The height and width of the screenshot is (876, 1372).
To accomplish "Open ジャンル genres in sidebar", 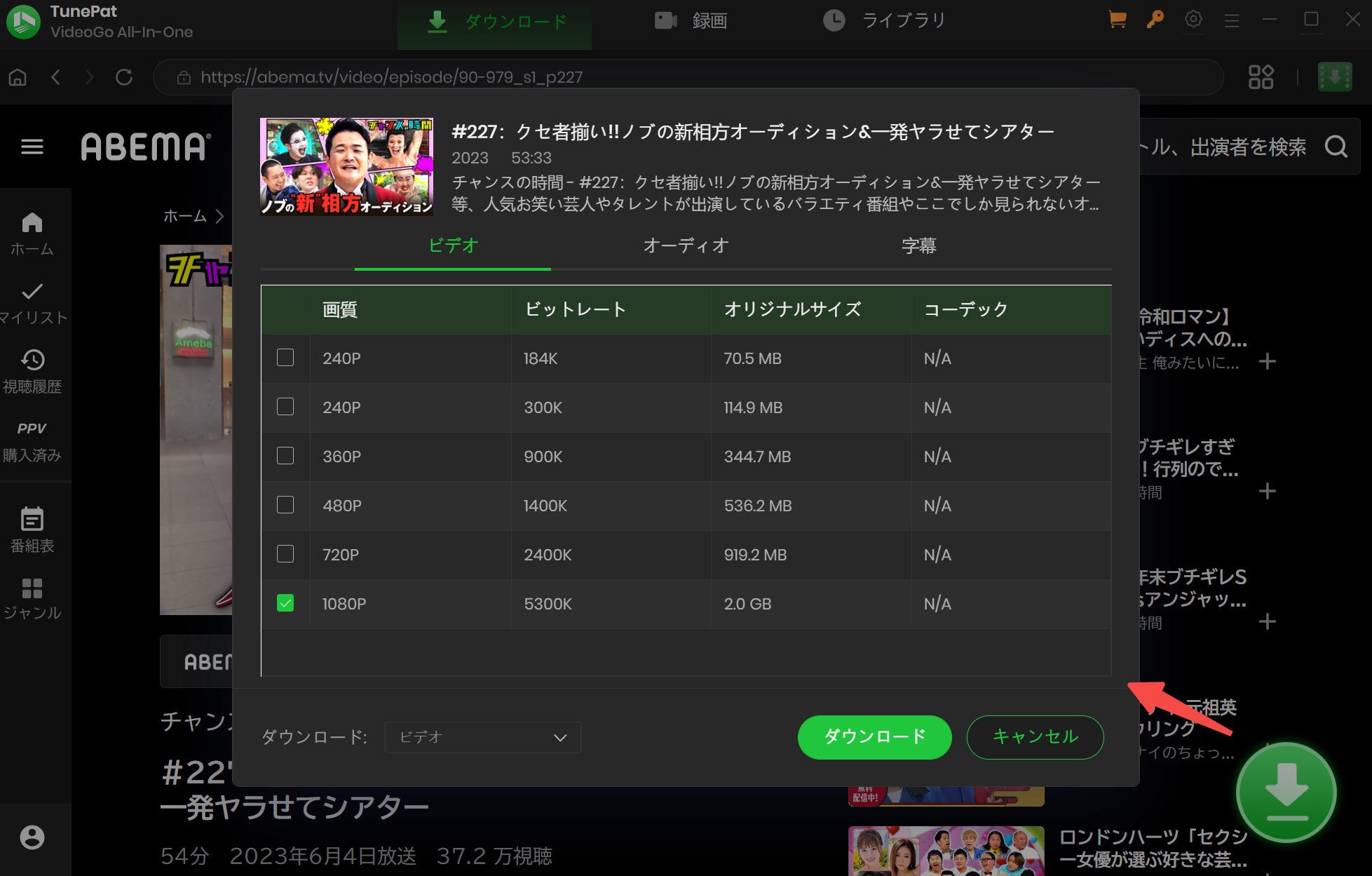I will click(32, 599).
